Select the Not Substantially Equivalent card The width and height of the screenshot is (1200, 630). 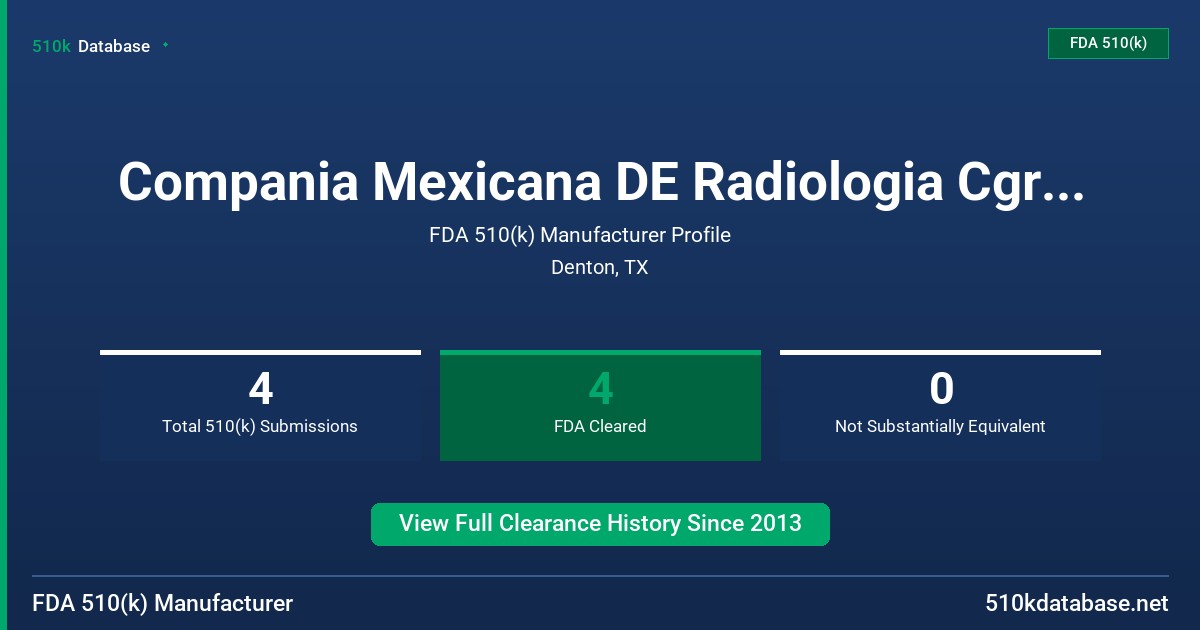coord(940,405)
